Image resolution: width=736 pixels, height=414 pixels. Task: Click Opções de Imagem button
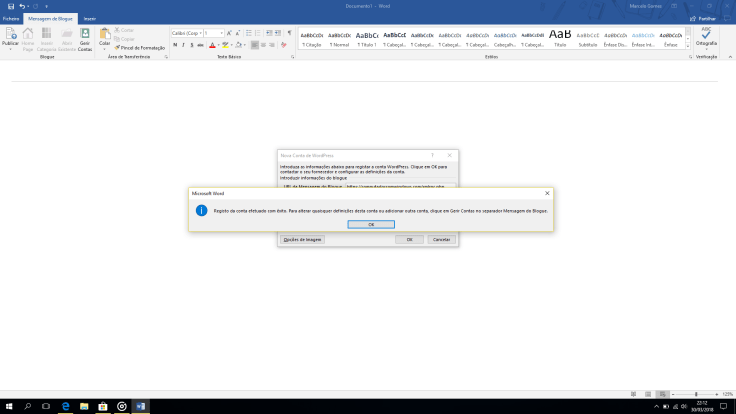(303, 240)
